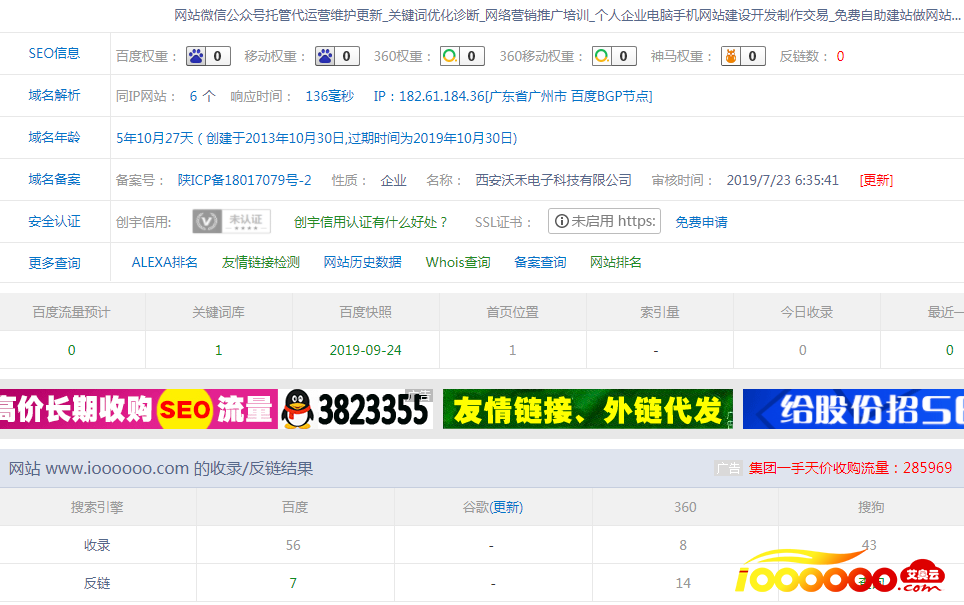Screen dimensions: 964x605
Task: Open the 备案查询 link
Action: point(540,263)
